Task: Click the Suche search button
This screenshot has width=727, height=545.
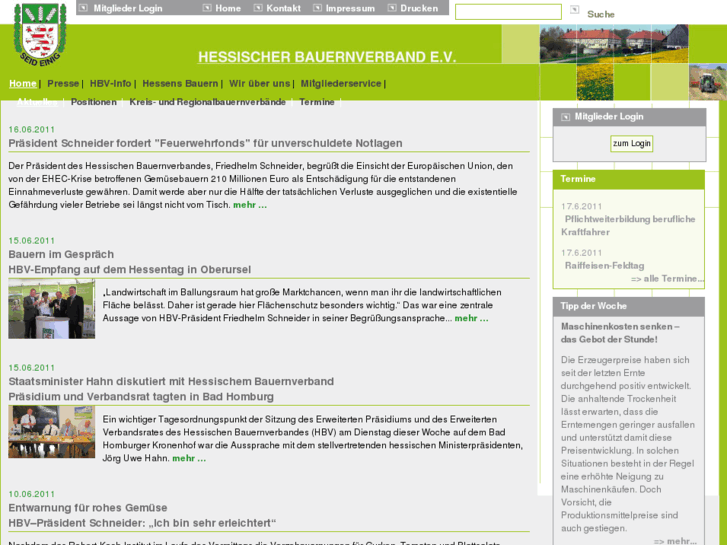Action: [601, 14]
